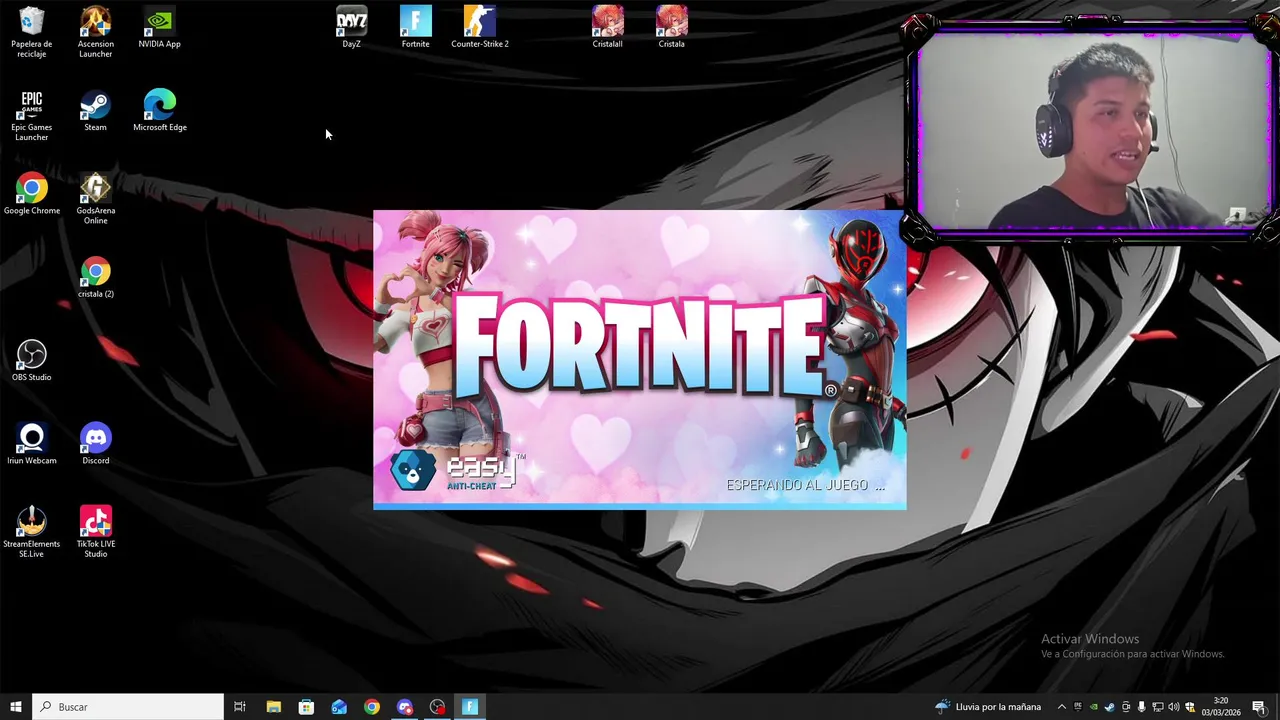Switch to the recording app taskbar icon beside Chrome
The width and height of the screenshot is (1280, 720).
(405, 707)
